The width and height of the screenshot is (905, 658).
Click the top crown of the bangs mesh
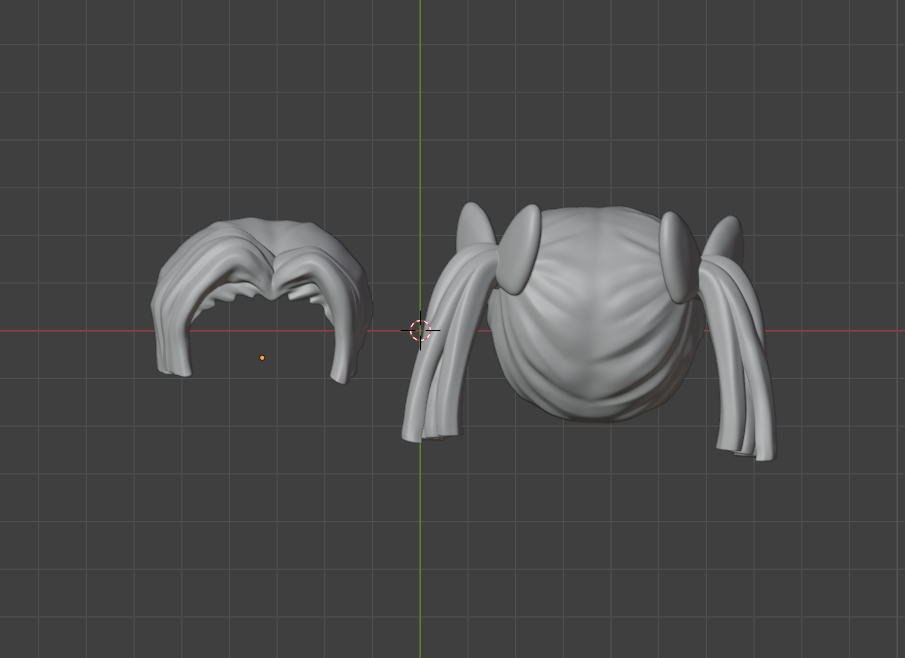pos(262,230)
